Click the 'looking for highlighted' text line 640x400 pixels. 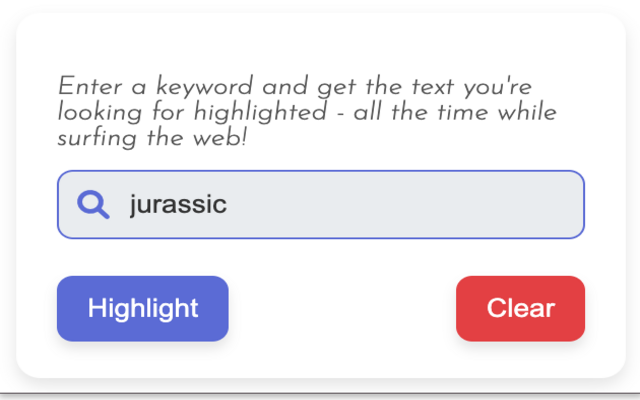coord(192,112)
